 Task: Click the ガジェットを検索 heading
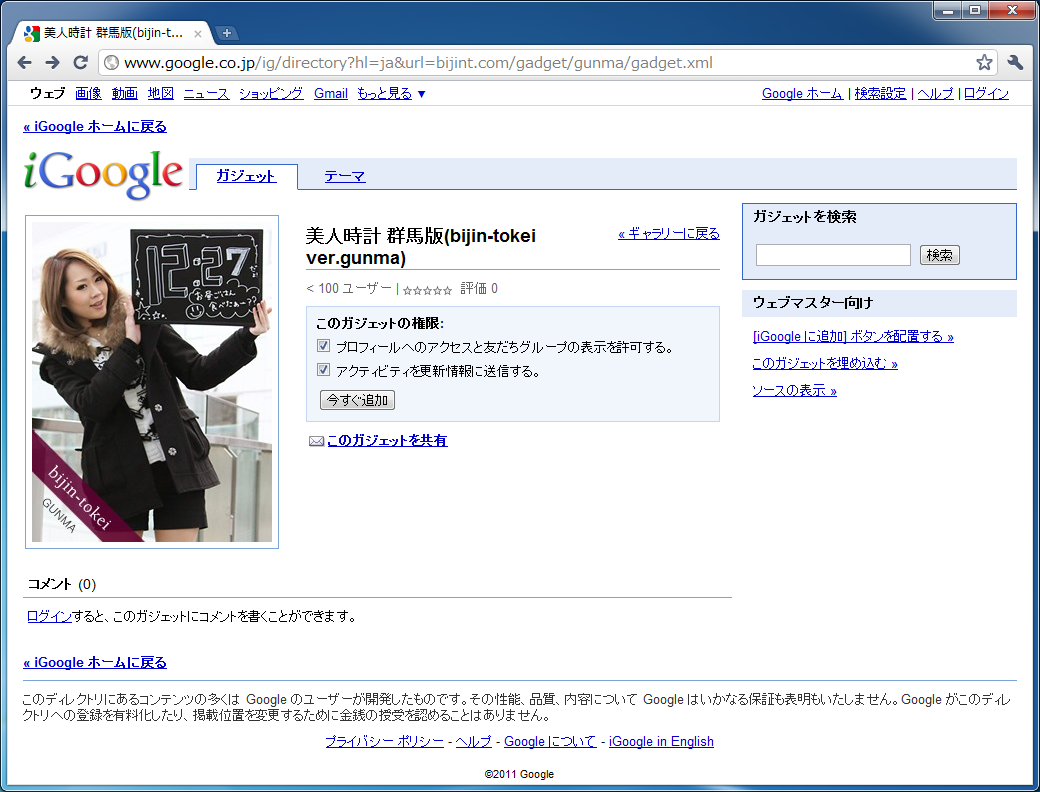click(x=805, y=217)
